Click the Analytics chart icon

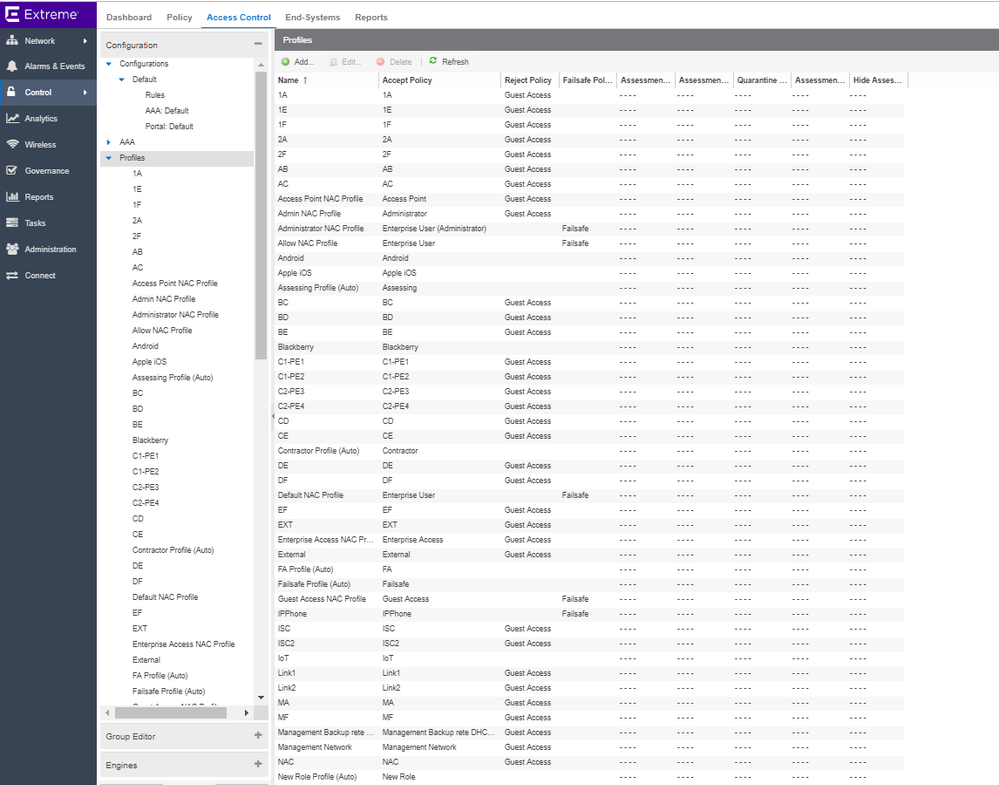pos(12,118)
